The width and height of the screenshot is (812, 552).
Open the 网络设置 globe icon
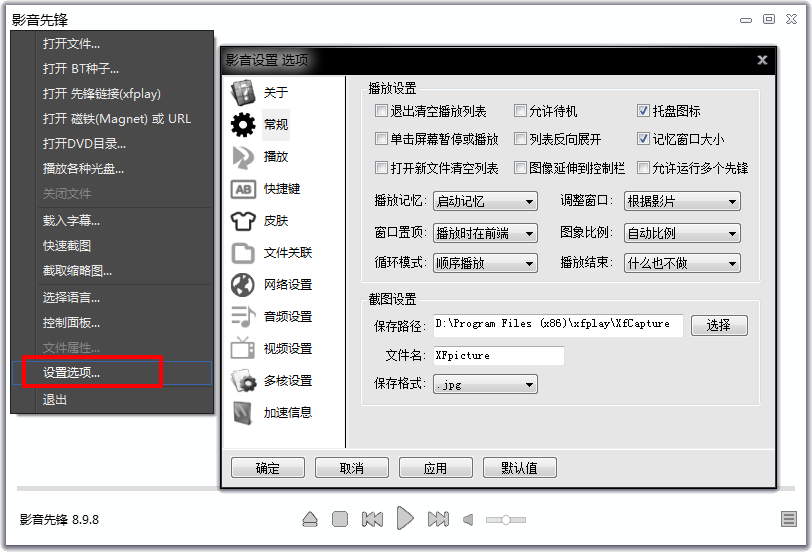coord(243,285)
